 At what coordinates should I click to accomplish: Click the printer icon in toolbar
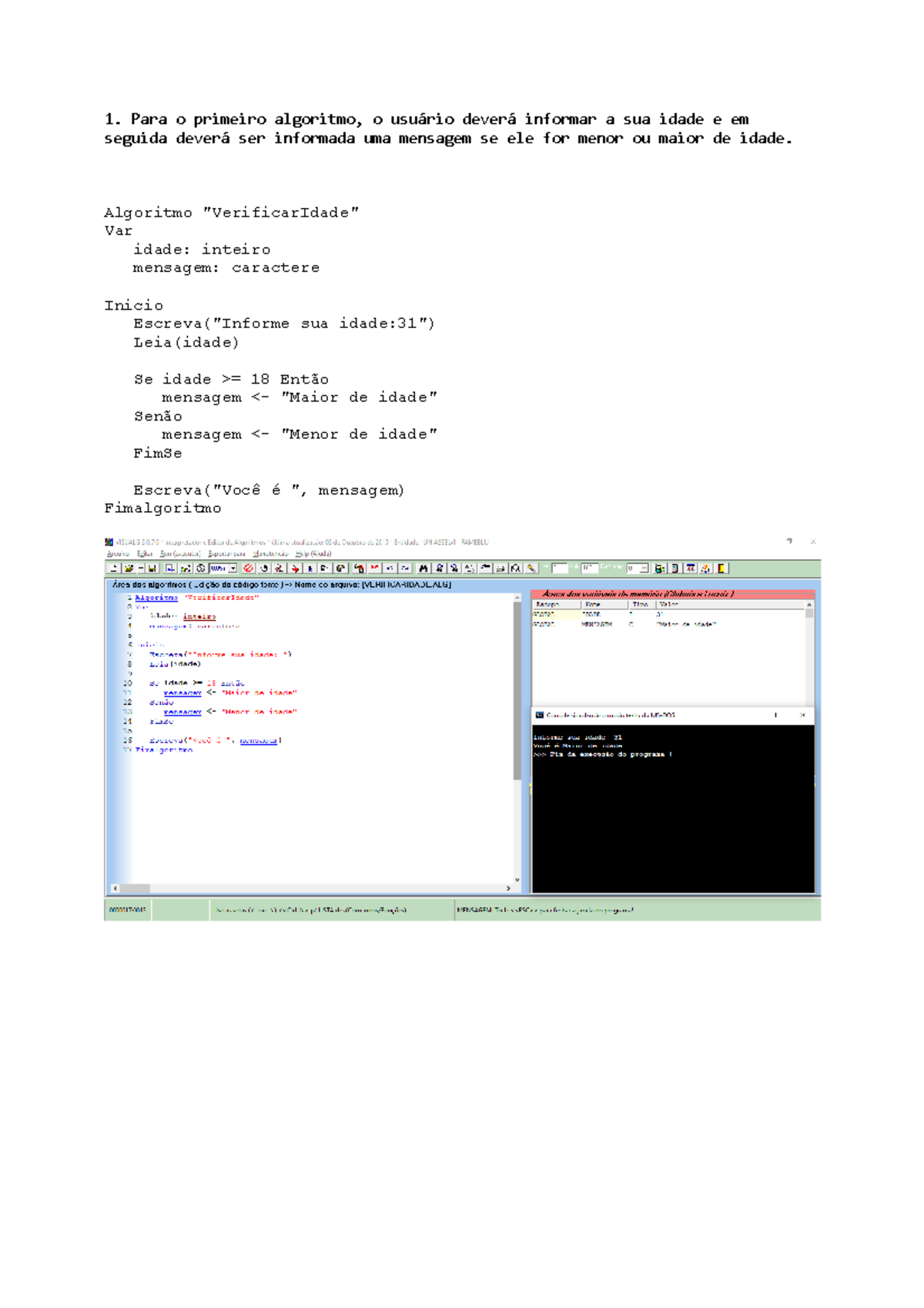click(x=500, y=568)
